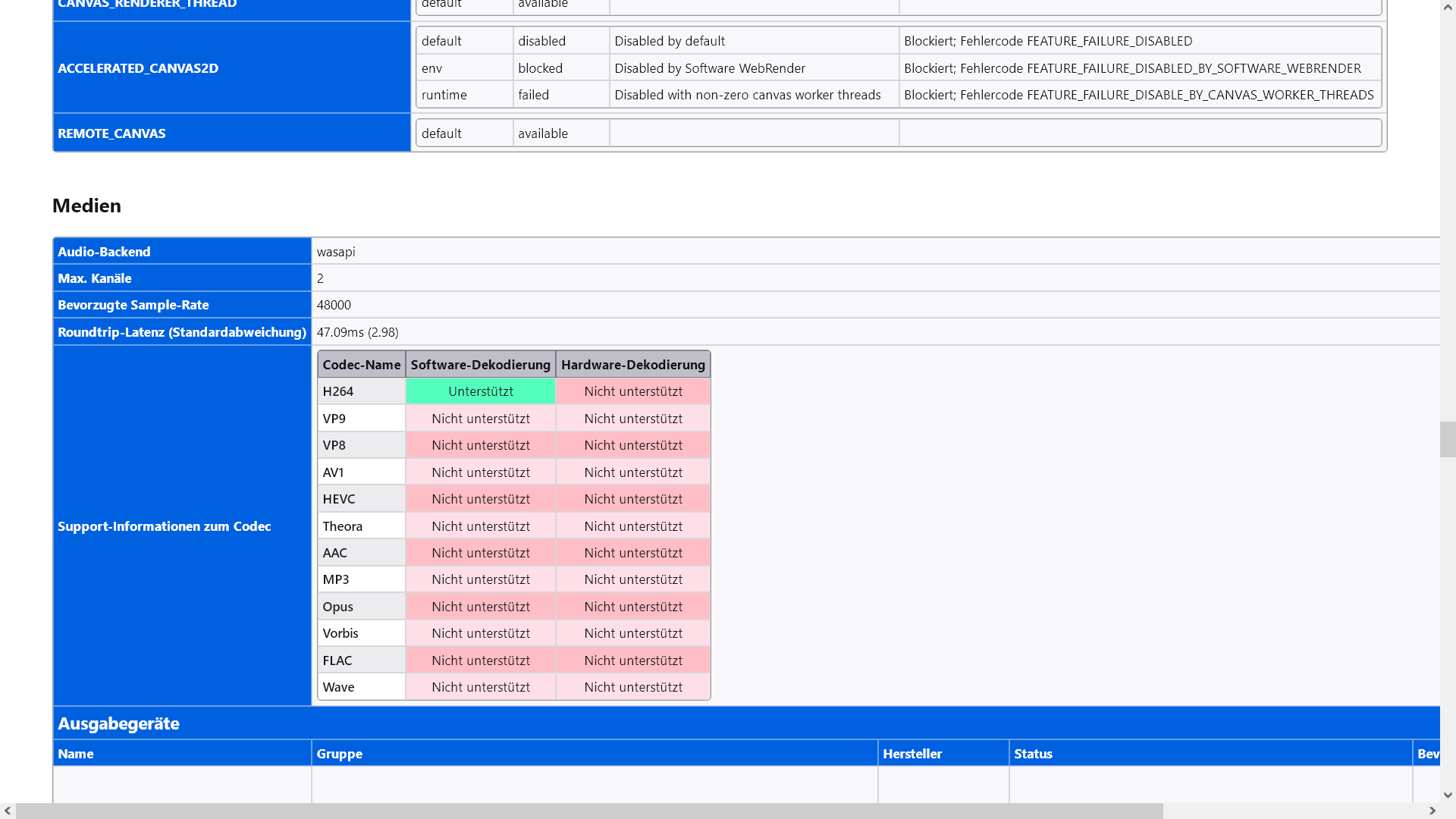Viewport: 1456px width, 819px height.
Task: Click the vertical scrollbar down arrow
Action: tap(1448, 795)
